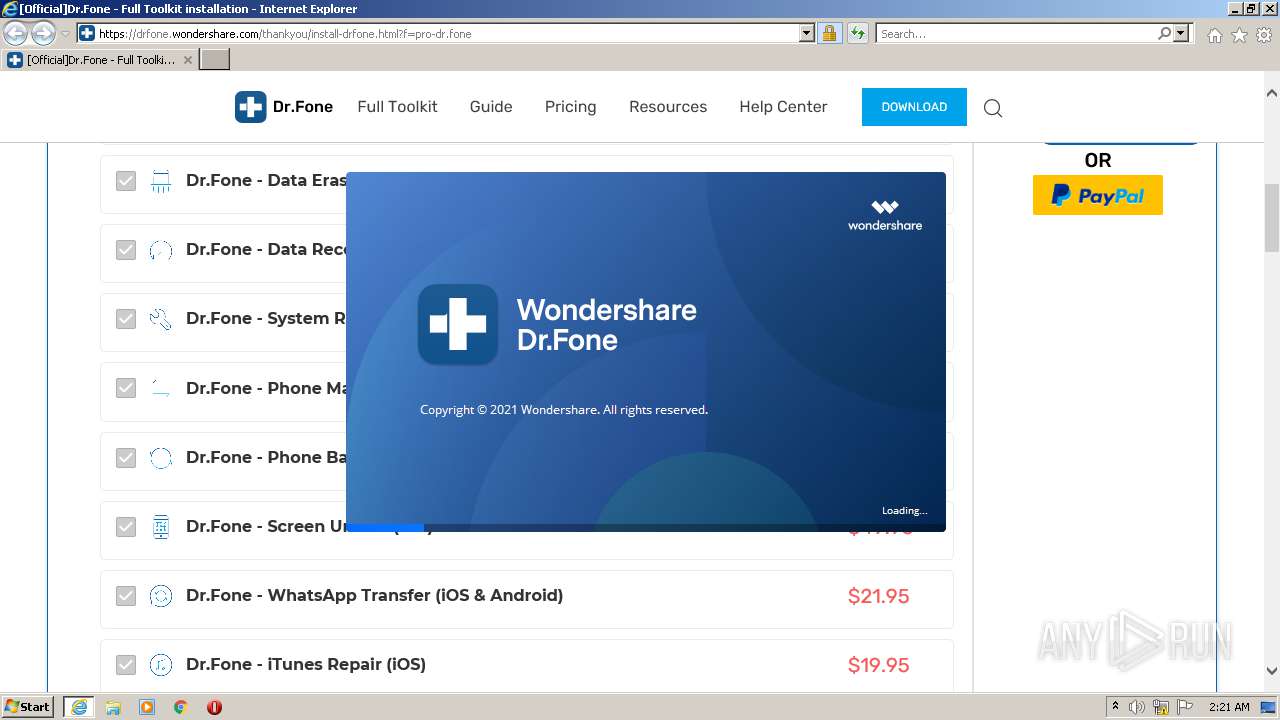Image resolution: width=1280 pixels, height=720 pixels.
Task: Open the recent pages dropdown beside Forward
Action: (65, 34)
